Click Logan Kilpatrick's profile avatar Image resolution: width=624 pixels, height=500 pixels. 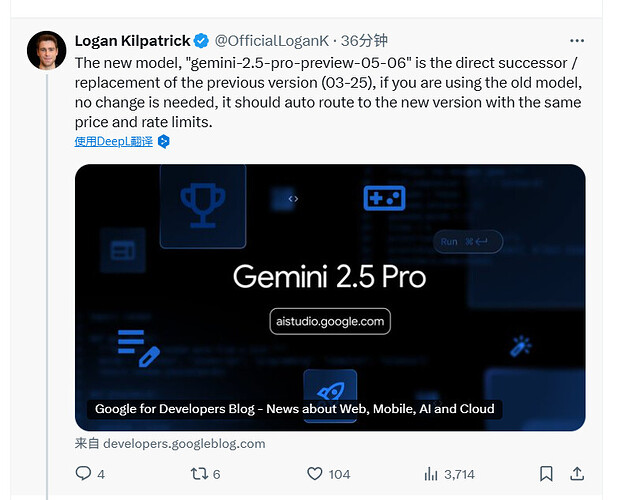[x=47, y=51]
